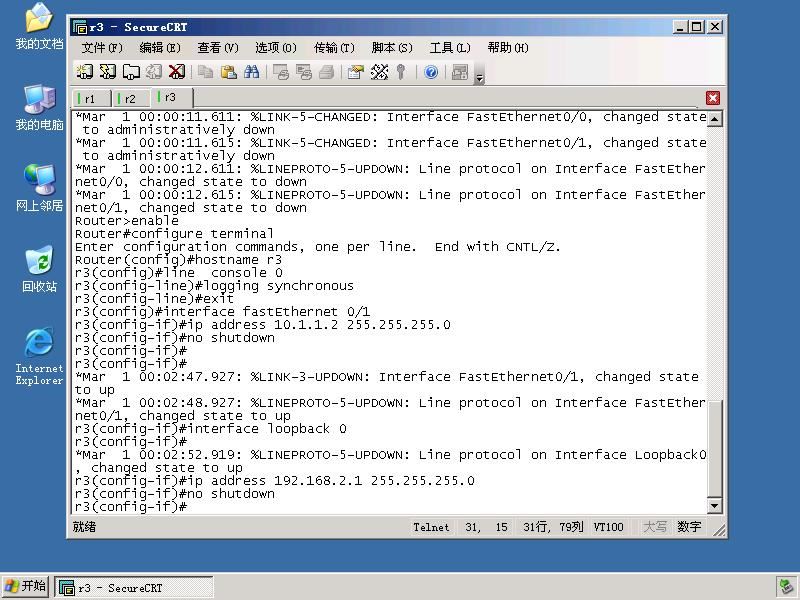Open the Keymap Editor icon
The height and width of the screenshot is (600, 800).
tap(379, 72)
